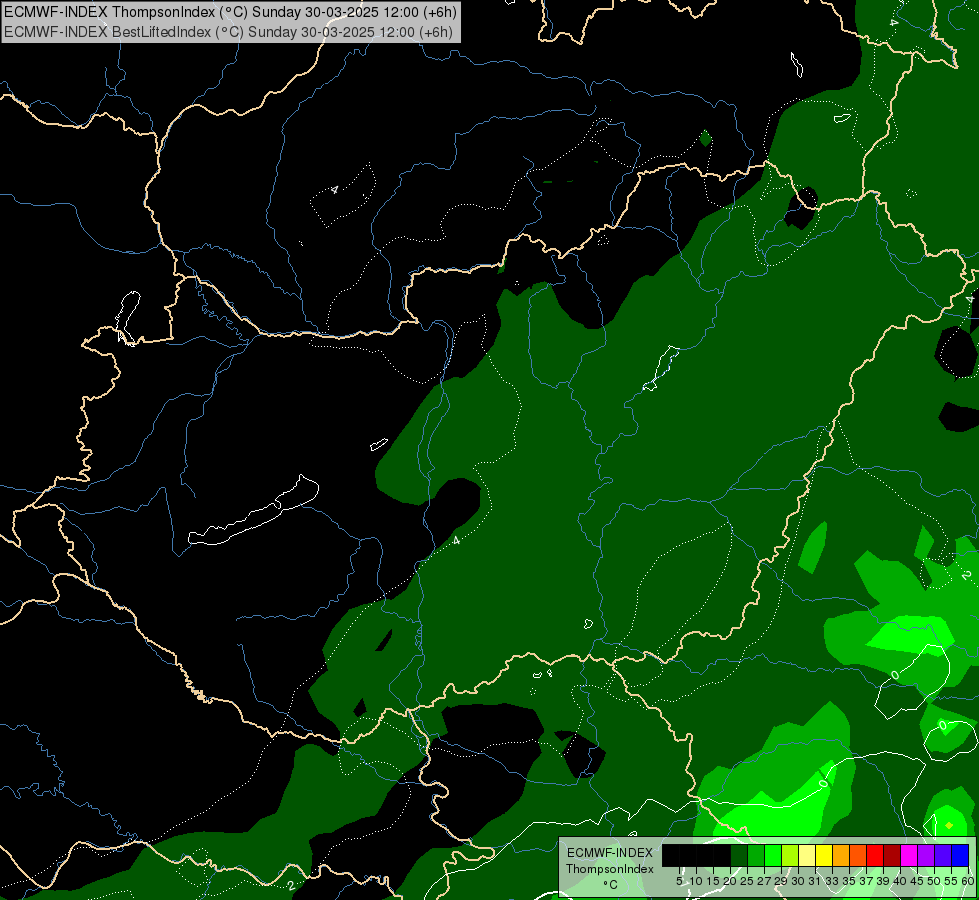
Task: Select the bright green 27-29 legend swatch
Action: click(773, 856)
